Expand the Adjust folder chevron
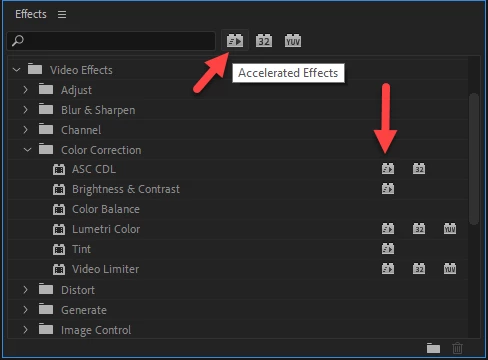Image resolution: width=488 pixels, height=360 pixels. coord(26,89)
